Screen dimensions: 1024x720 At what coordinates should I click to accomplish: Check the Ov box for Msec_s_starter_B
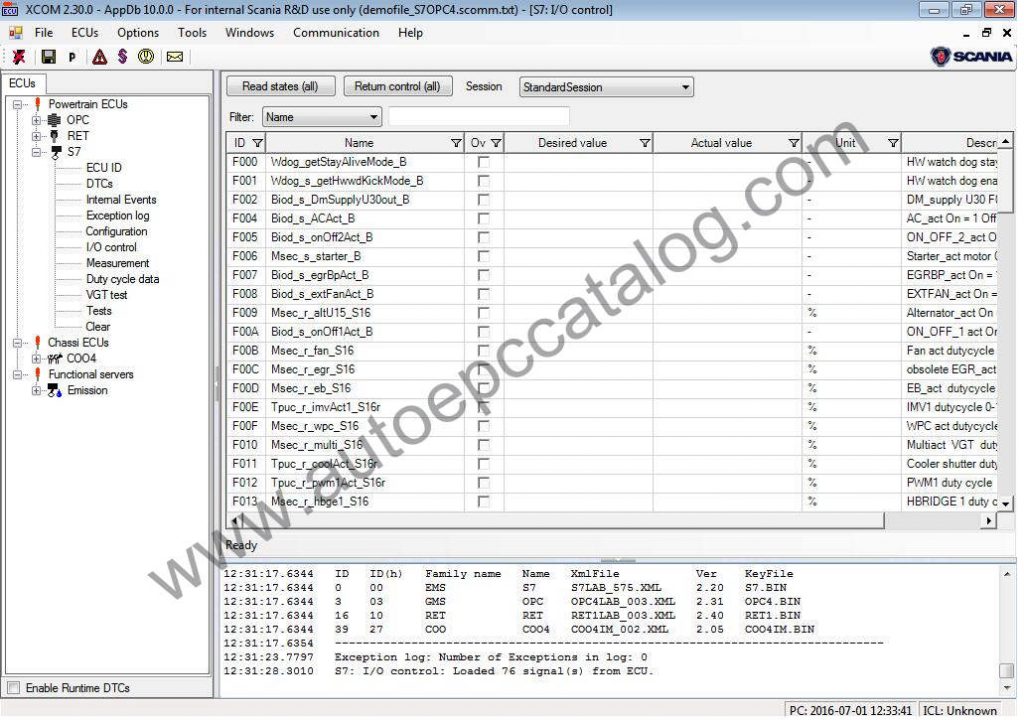point(484,256)
